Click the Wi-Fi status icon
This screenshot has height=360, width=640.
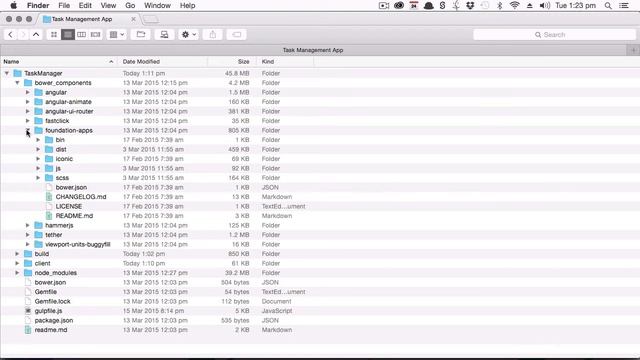(514, 6)
